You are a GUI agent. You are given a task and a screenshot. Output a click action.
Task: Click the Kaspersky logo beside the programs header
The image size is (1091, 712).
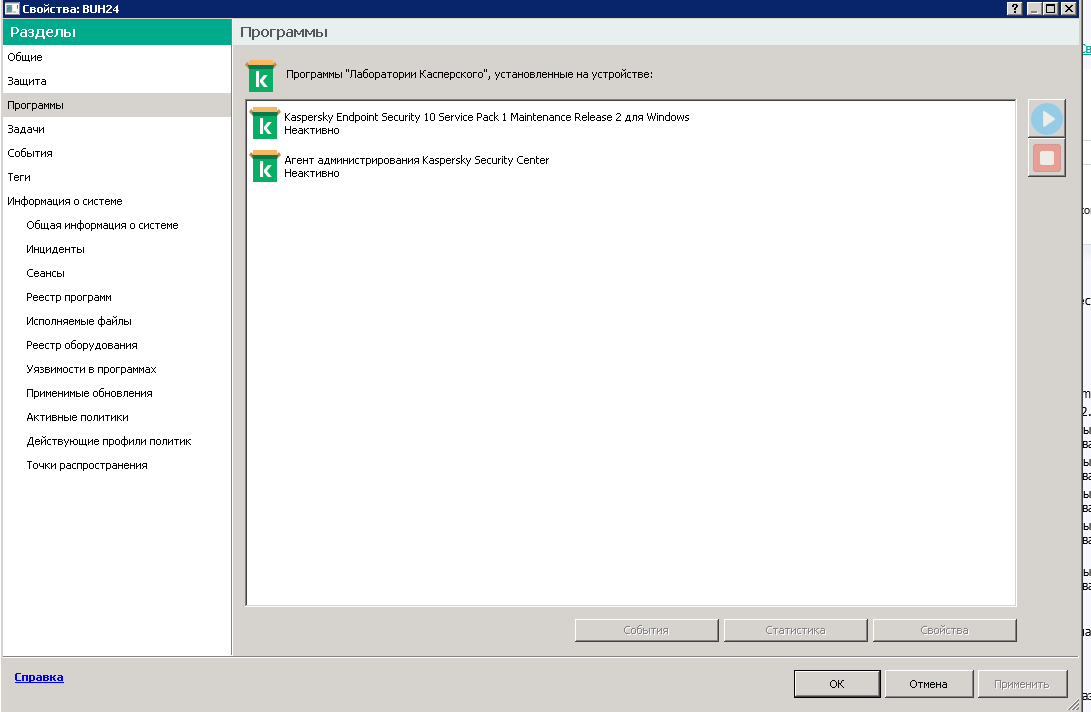point(261,76)
